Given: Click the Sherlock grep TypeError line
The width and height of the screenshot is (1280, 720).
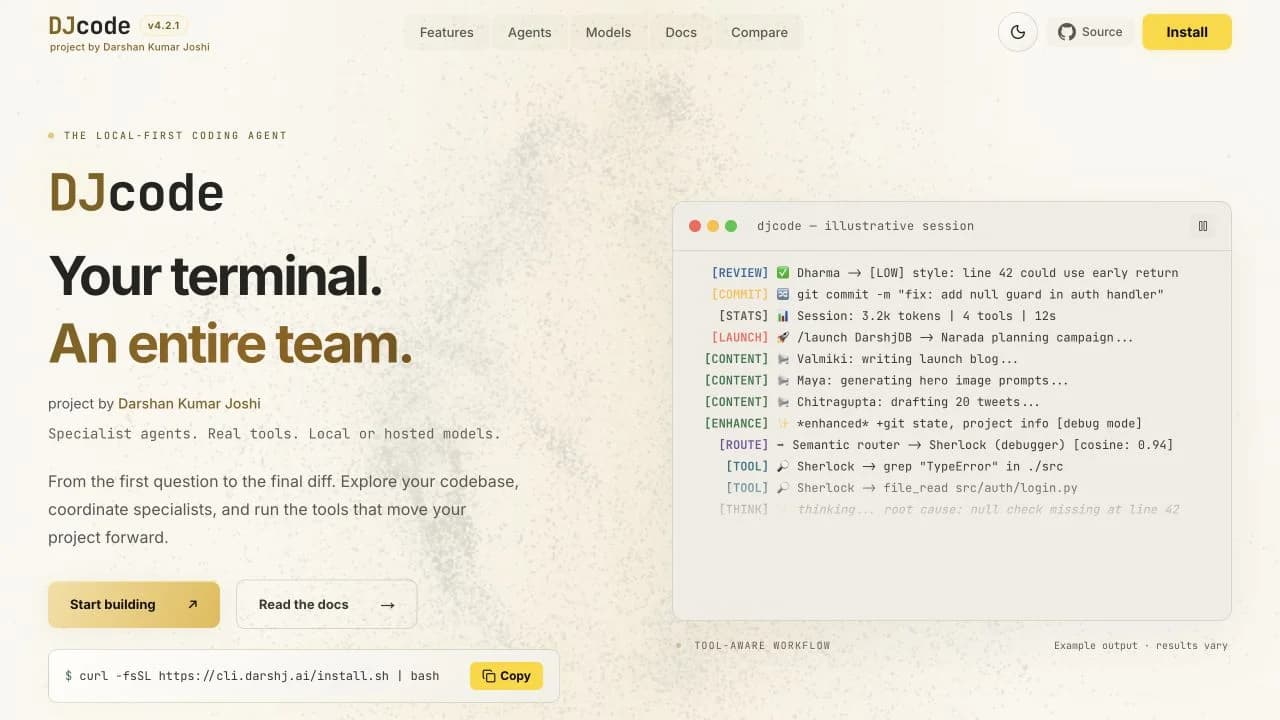Looking at the screenshot, I should tap(895, 466).
